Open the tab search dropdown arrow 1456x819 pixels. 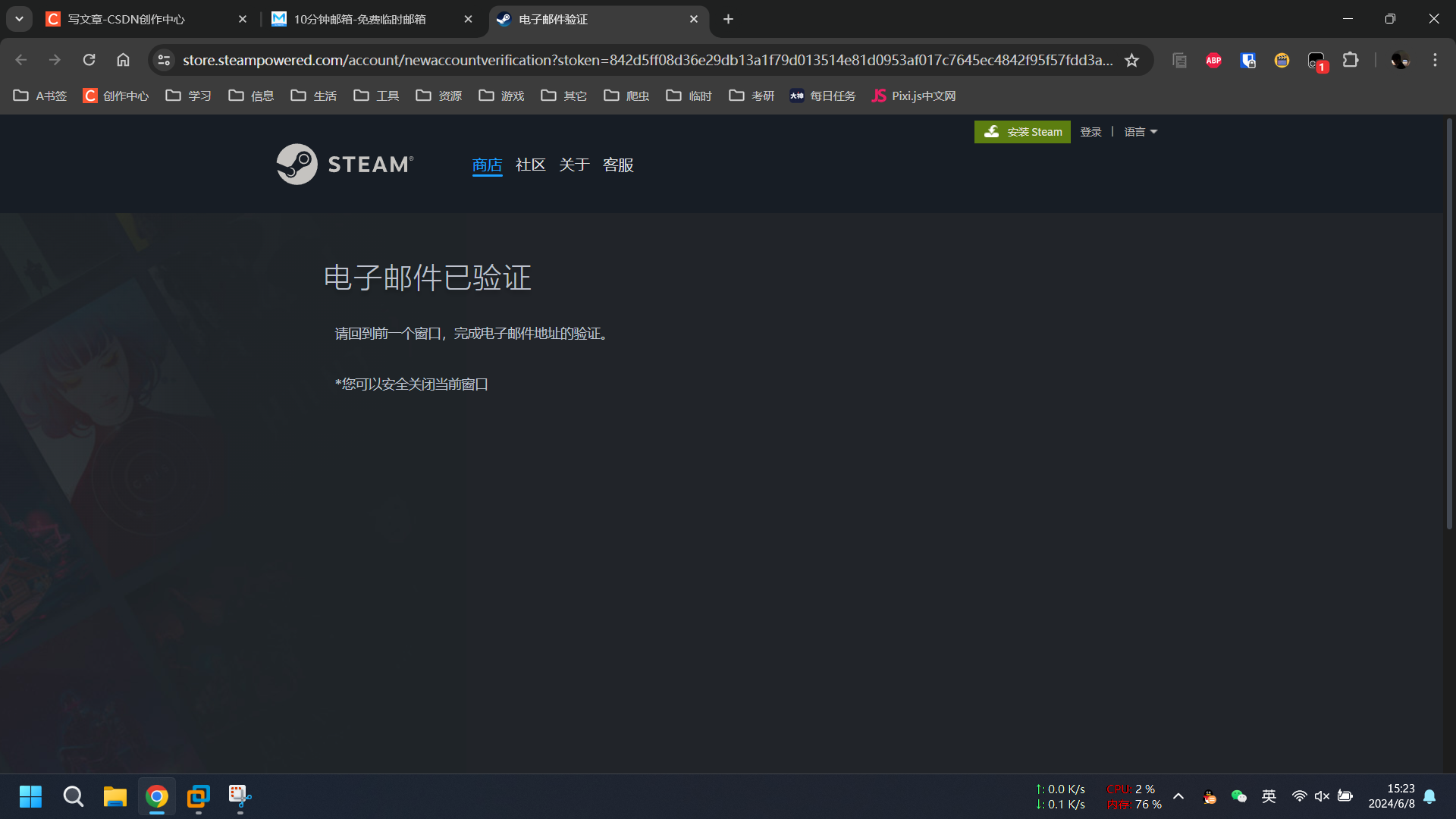(x=19, y=19)
